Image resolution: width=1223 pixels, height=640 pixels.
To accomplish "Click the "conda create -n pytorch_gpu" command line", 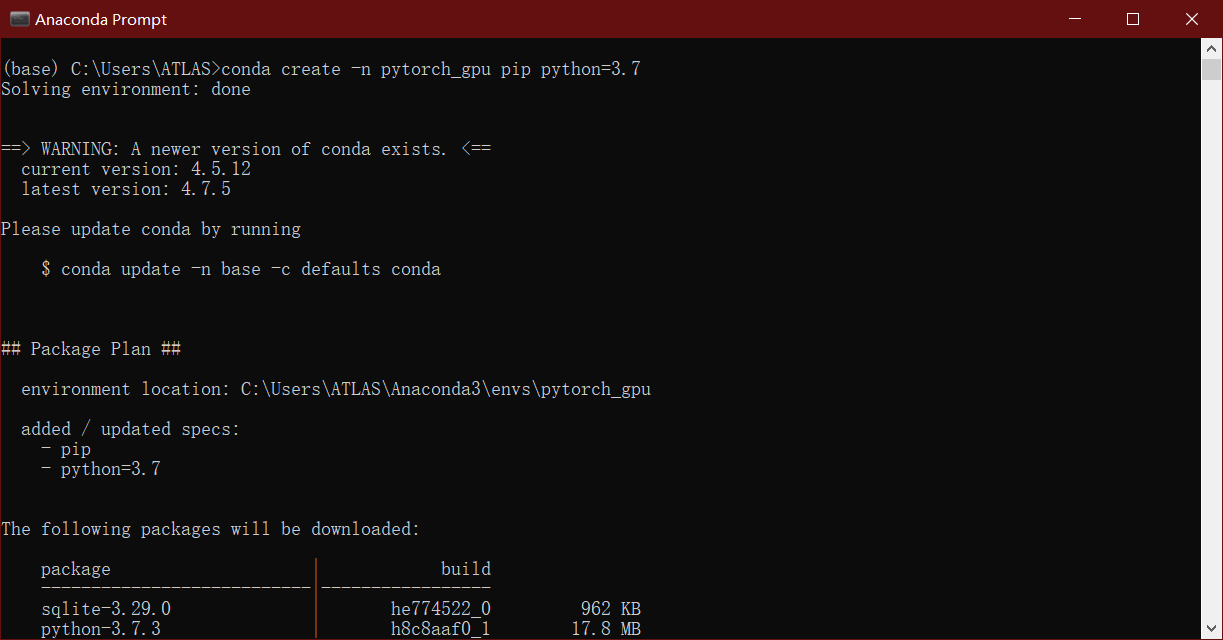I will click(x=430, y=69).
